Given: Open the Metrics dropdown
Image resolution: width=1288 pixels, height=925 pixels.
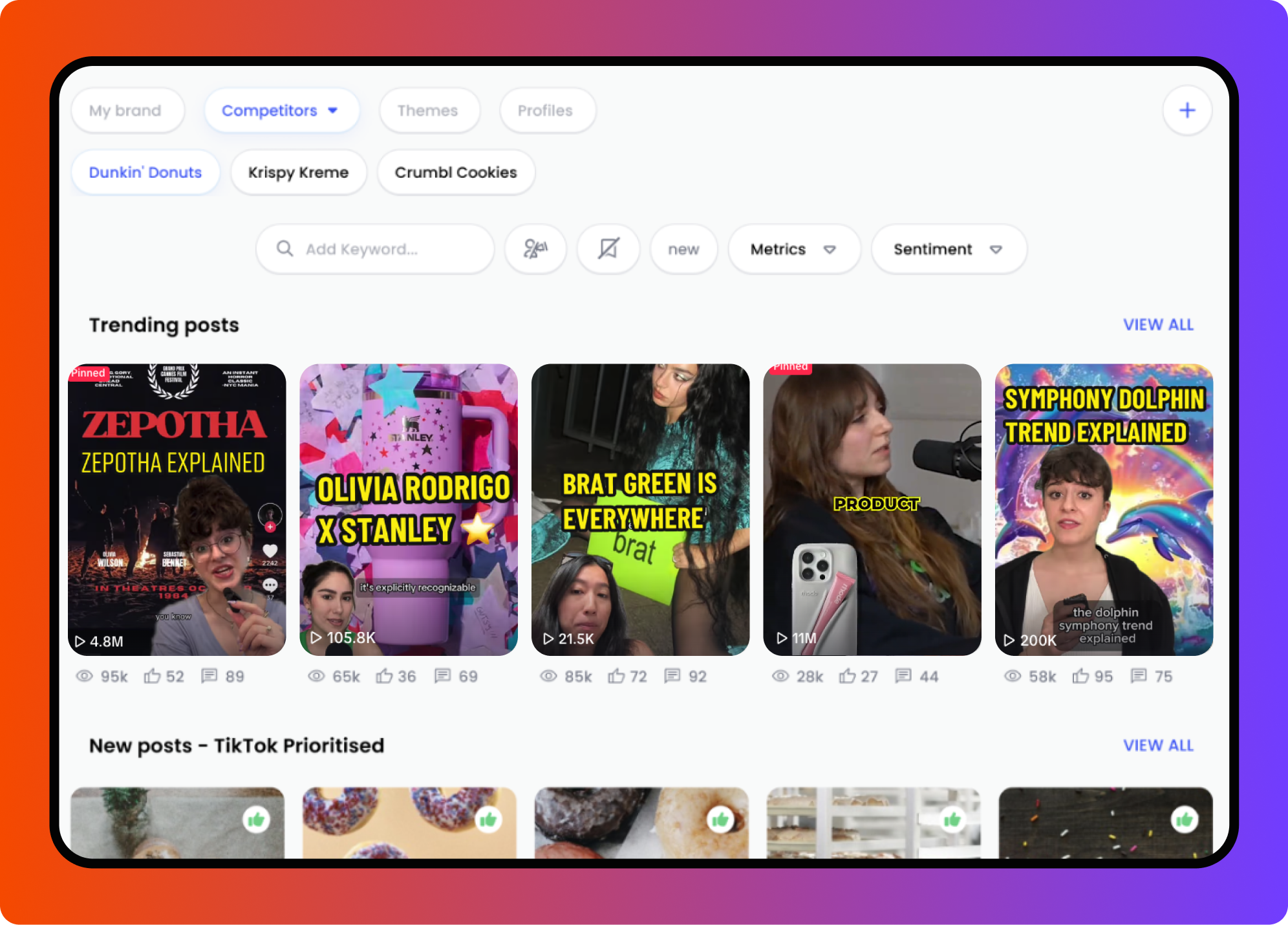Looking at the screenshot, I should click(793, 249).
